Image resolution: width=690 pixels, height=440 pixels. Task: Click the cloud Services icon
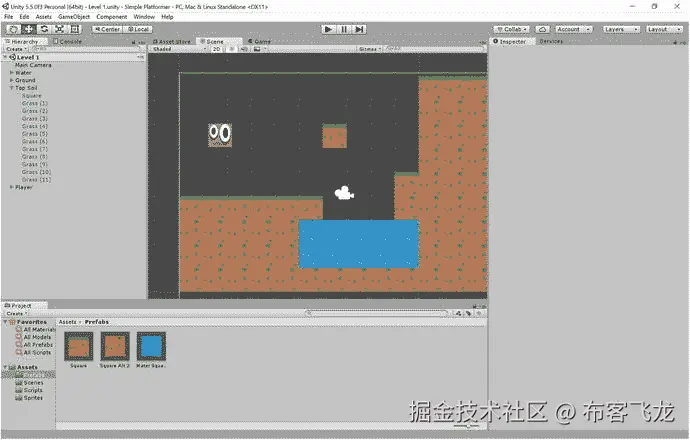[x=543, y=29]
